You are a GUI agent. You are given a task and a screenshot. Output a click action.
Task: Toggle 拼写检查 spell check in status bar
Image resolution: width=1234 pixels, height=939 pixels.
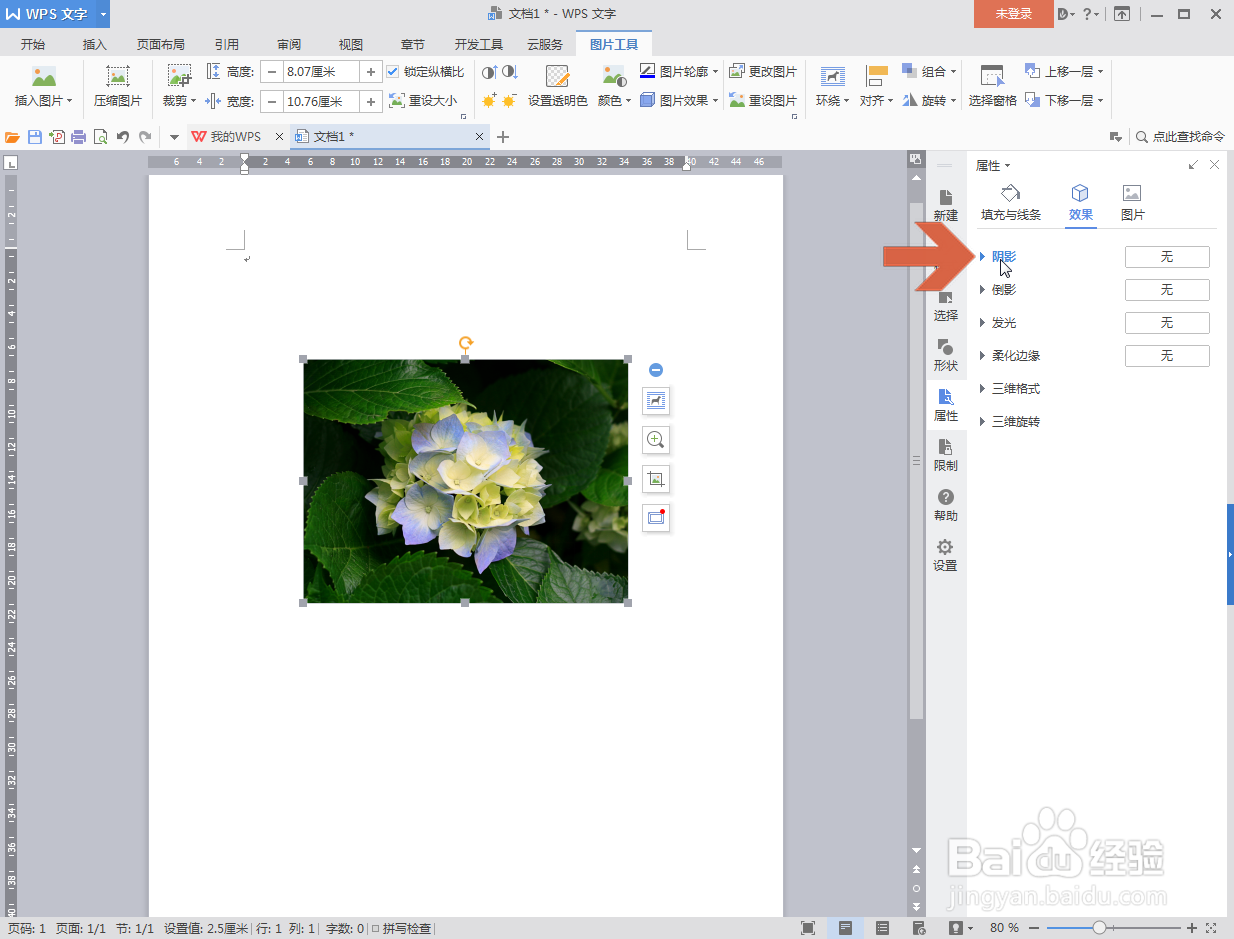pos(402,929)
